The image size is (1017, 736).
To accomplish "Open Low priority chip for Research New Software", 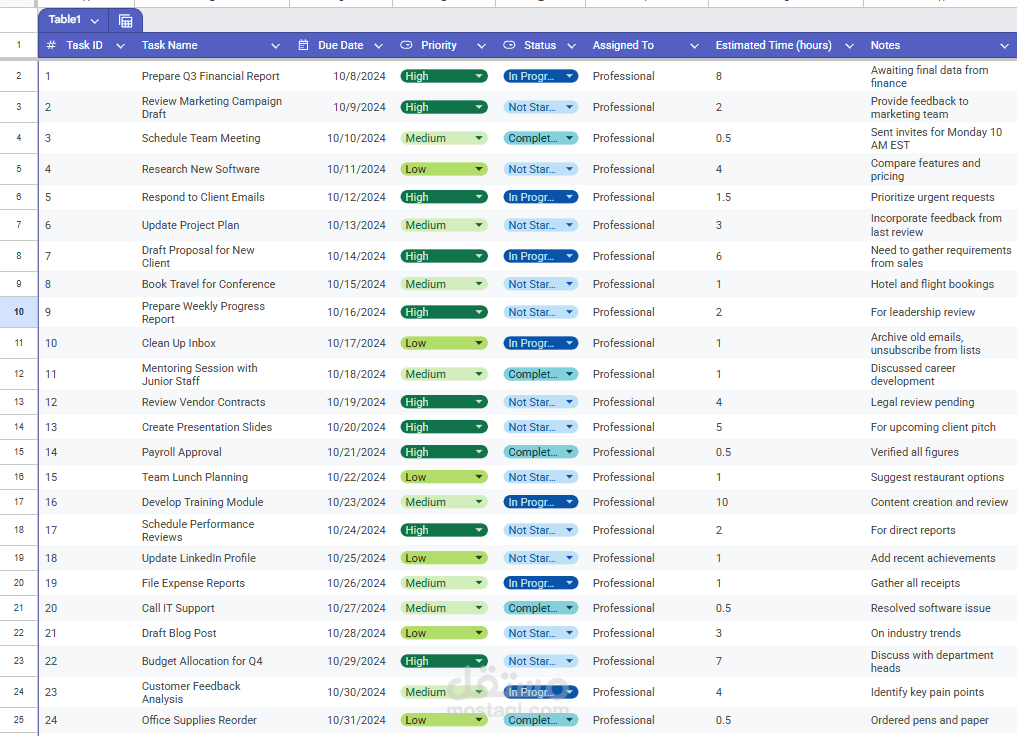I will (x=444, y=169).
